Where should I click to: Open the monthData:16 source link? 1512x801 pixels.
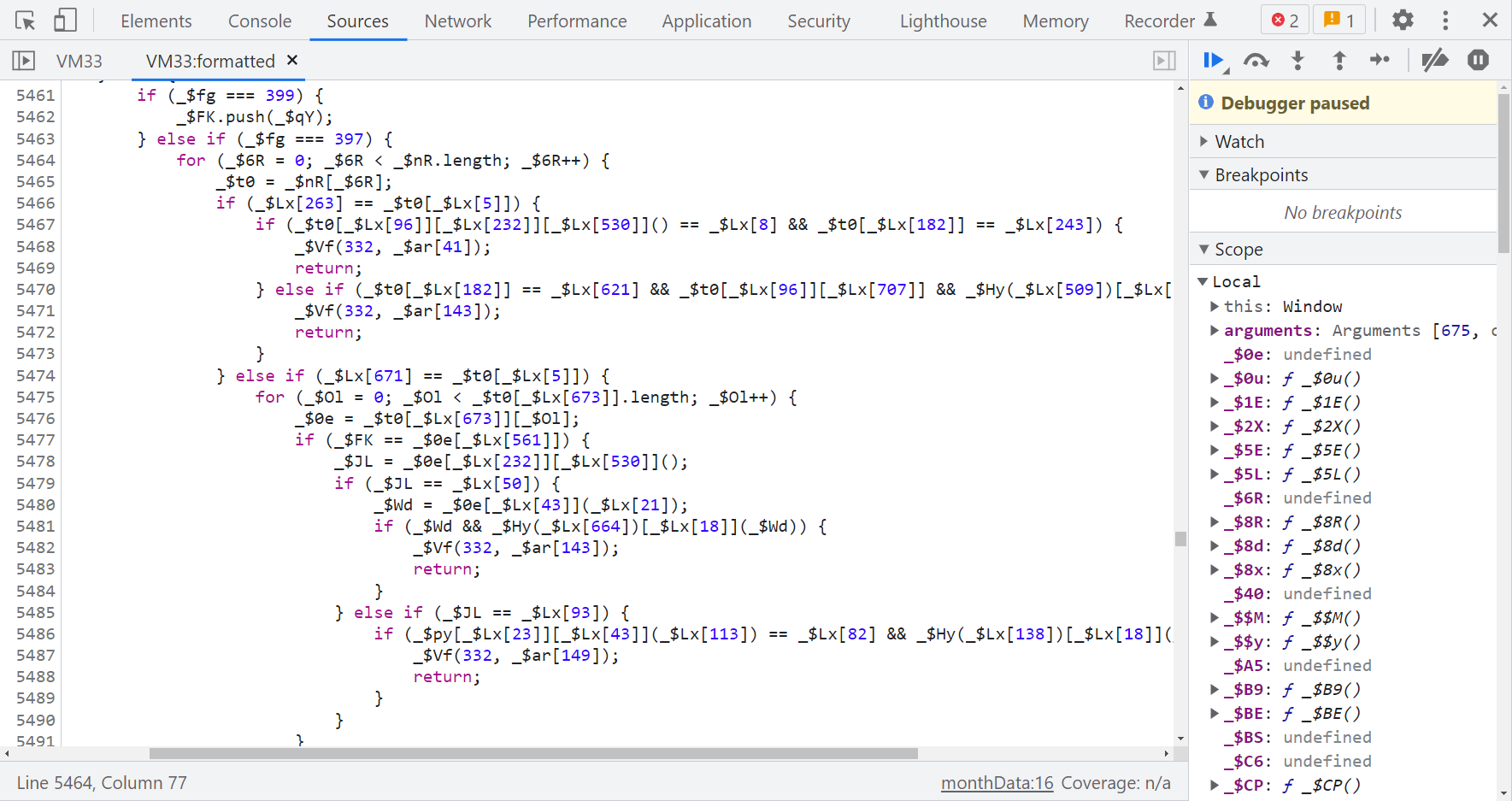click(x=997, y=783)
